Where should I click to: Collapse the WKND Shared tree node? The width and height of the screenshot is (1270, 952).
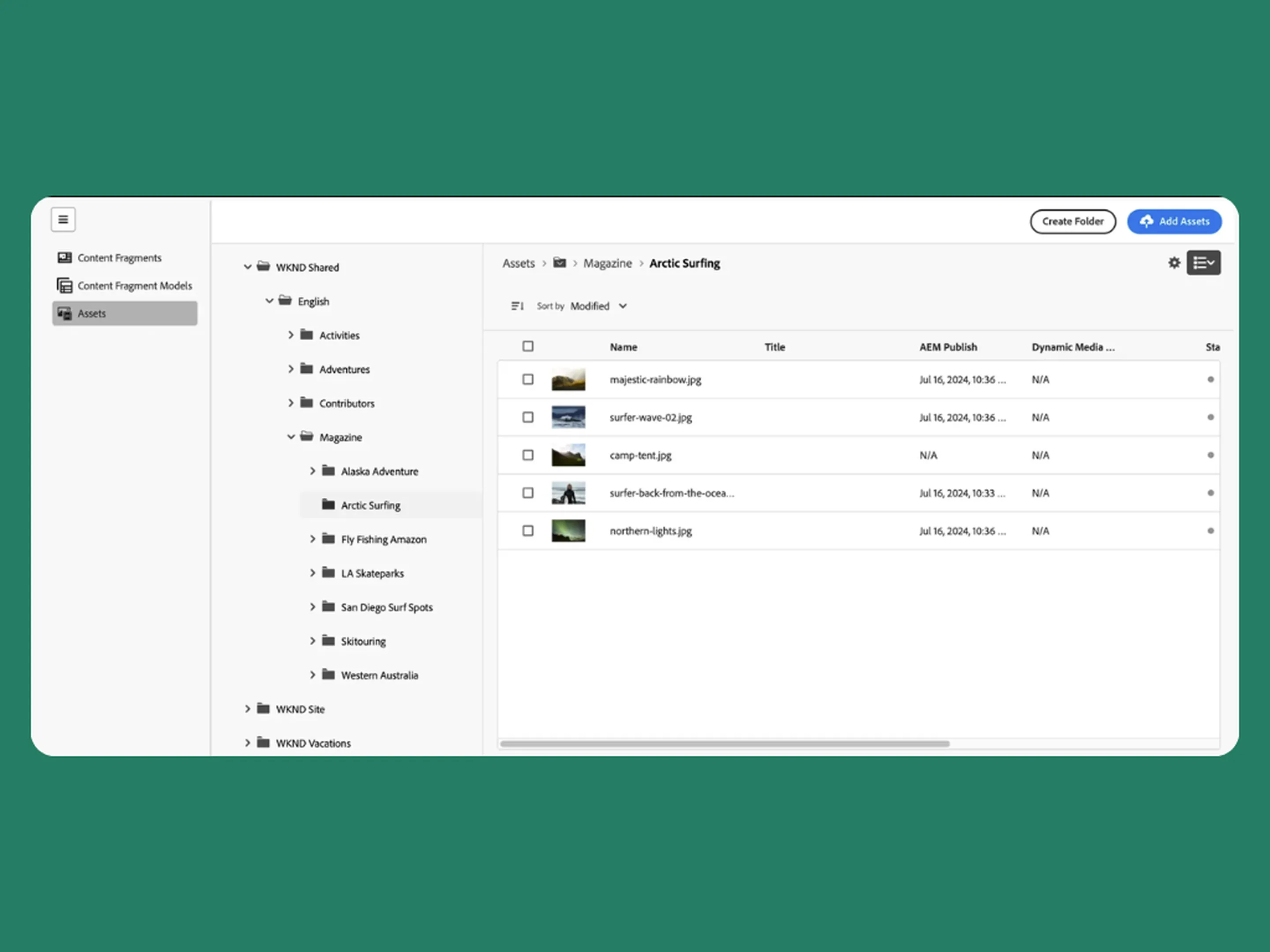pyautogui.click(x=247, y=267)
